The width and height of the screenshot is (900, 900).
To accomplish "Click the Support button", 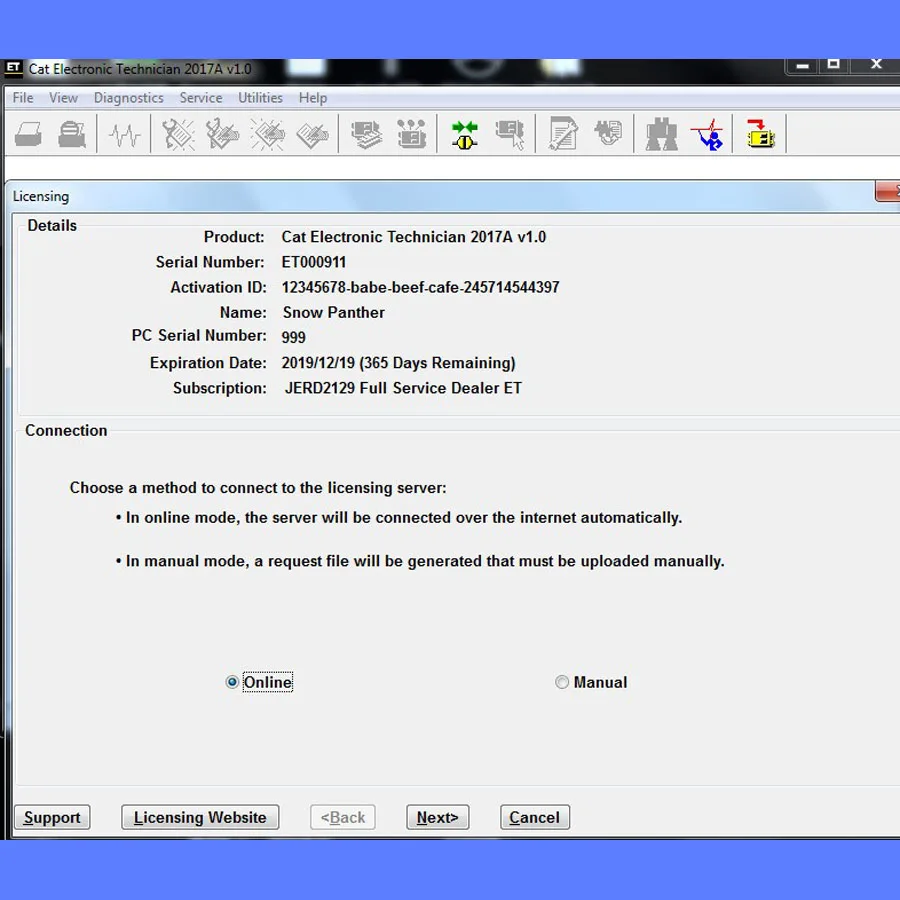I will 52,817.
